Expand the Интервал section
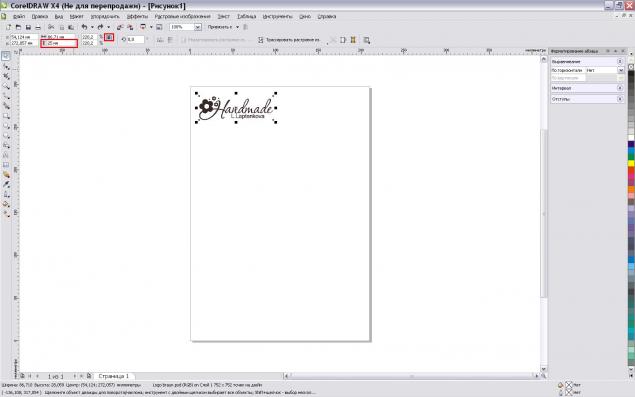The image size is (635, 397). [620, 88]
